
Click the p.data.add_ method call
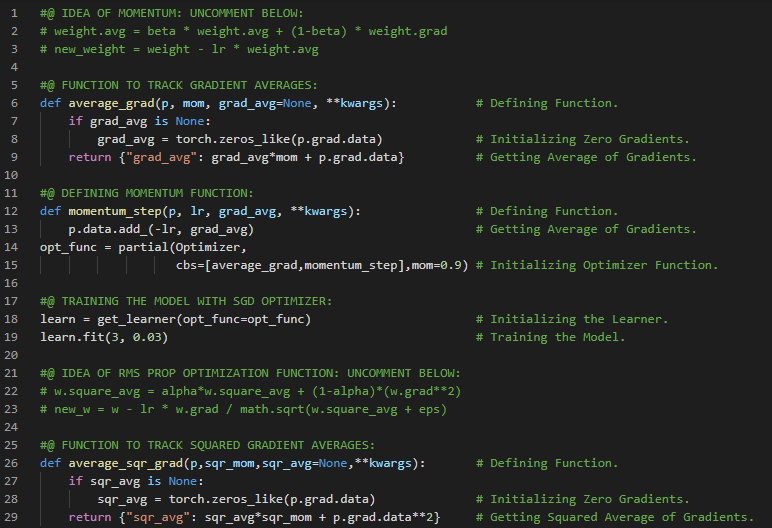point(114,229)
